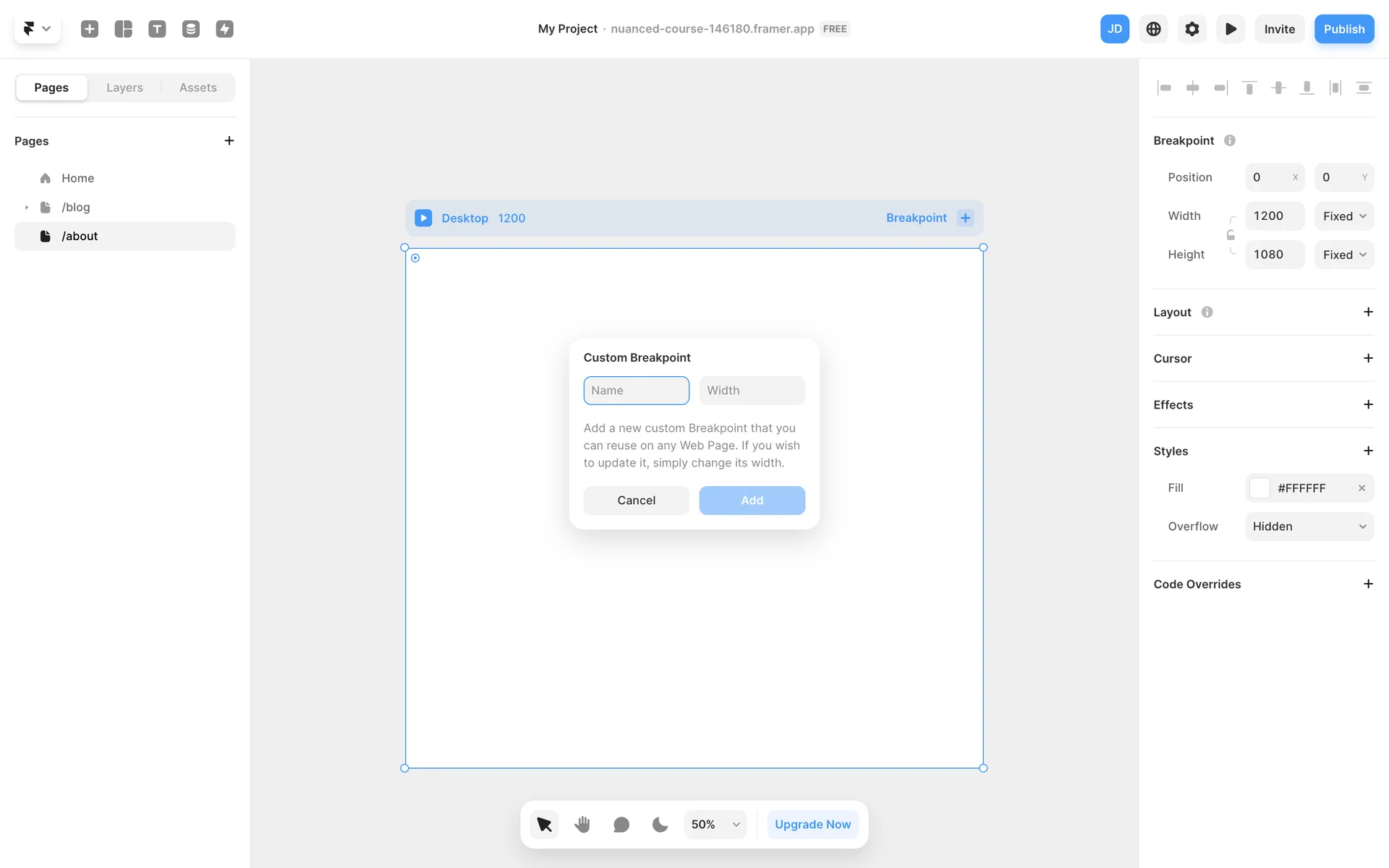
Task: Toggle the width-height aspect ratio lock
Action: point(1231,235)
